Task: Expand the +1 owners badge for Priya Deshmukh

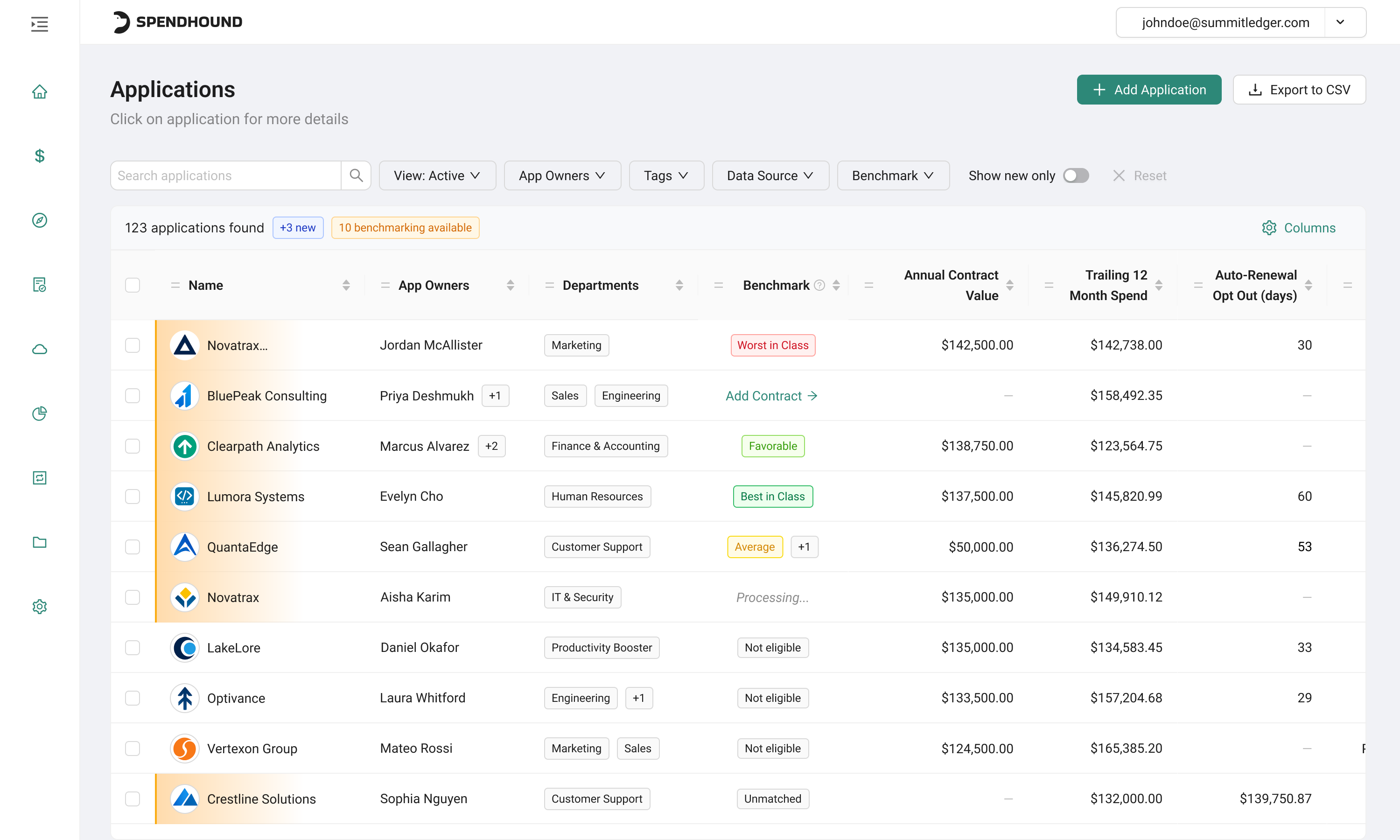Action: (495, 396)
